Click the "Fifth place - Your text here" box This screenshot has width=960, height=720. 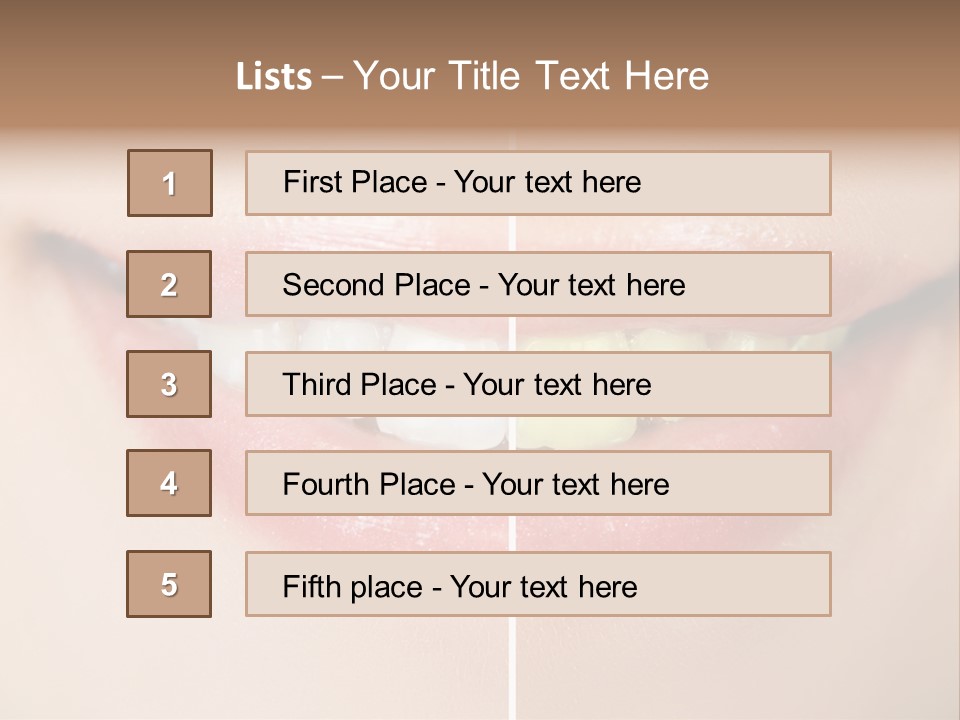coord(538,584)
